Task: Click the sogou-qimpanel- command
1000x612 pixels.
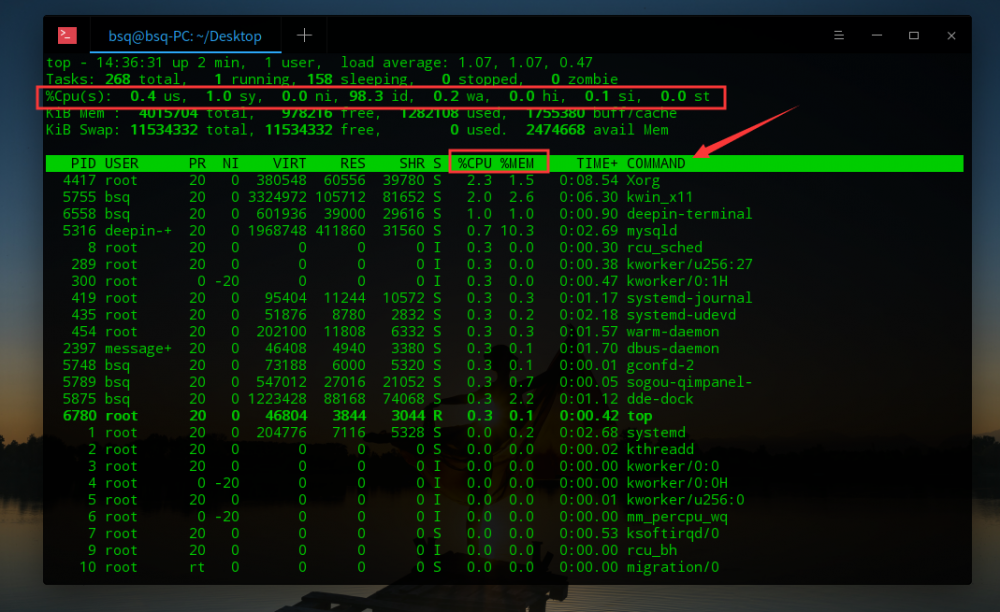Action: point(689,382)
